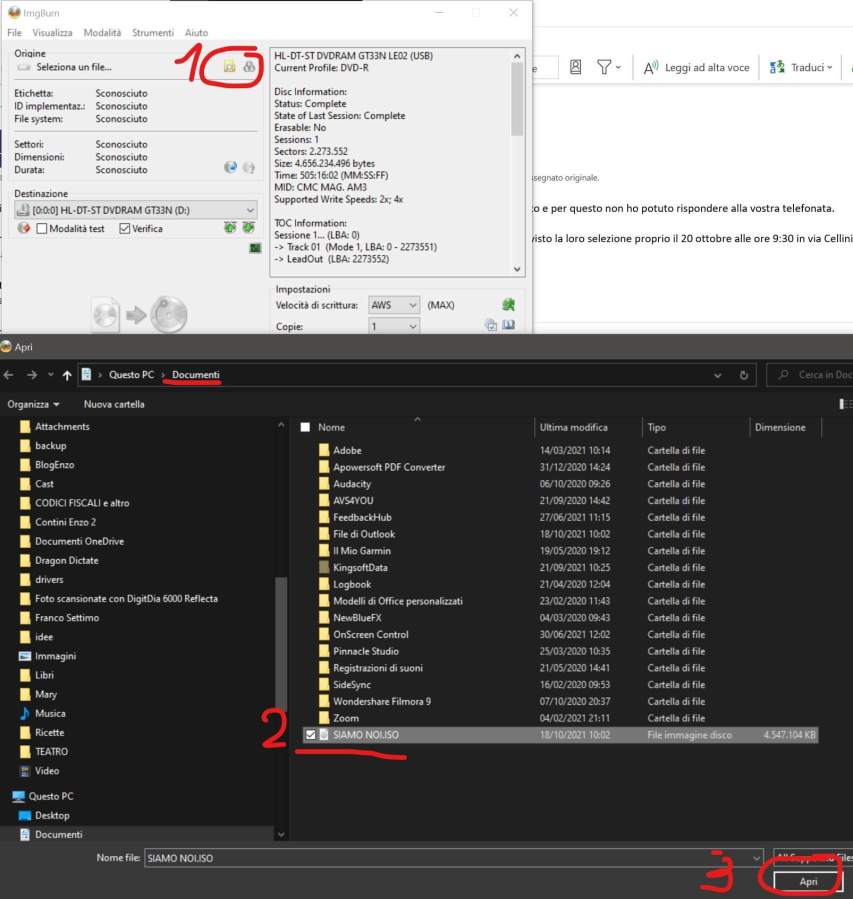
Task: Click the up-arrow parent folder icon
Action: tap(67, 375)
